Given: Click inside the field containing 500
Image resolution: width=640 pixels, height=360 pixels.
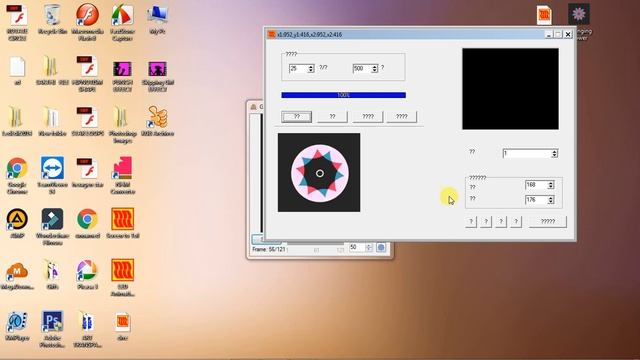Looking at the screenshot, I should pyautogui.click(x=362, y=69).
